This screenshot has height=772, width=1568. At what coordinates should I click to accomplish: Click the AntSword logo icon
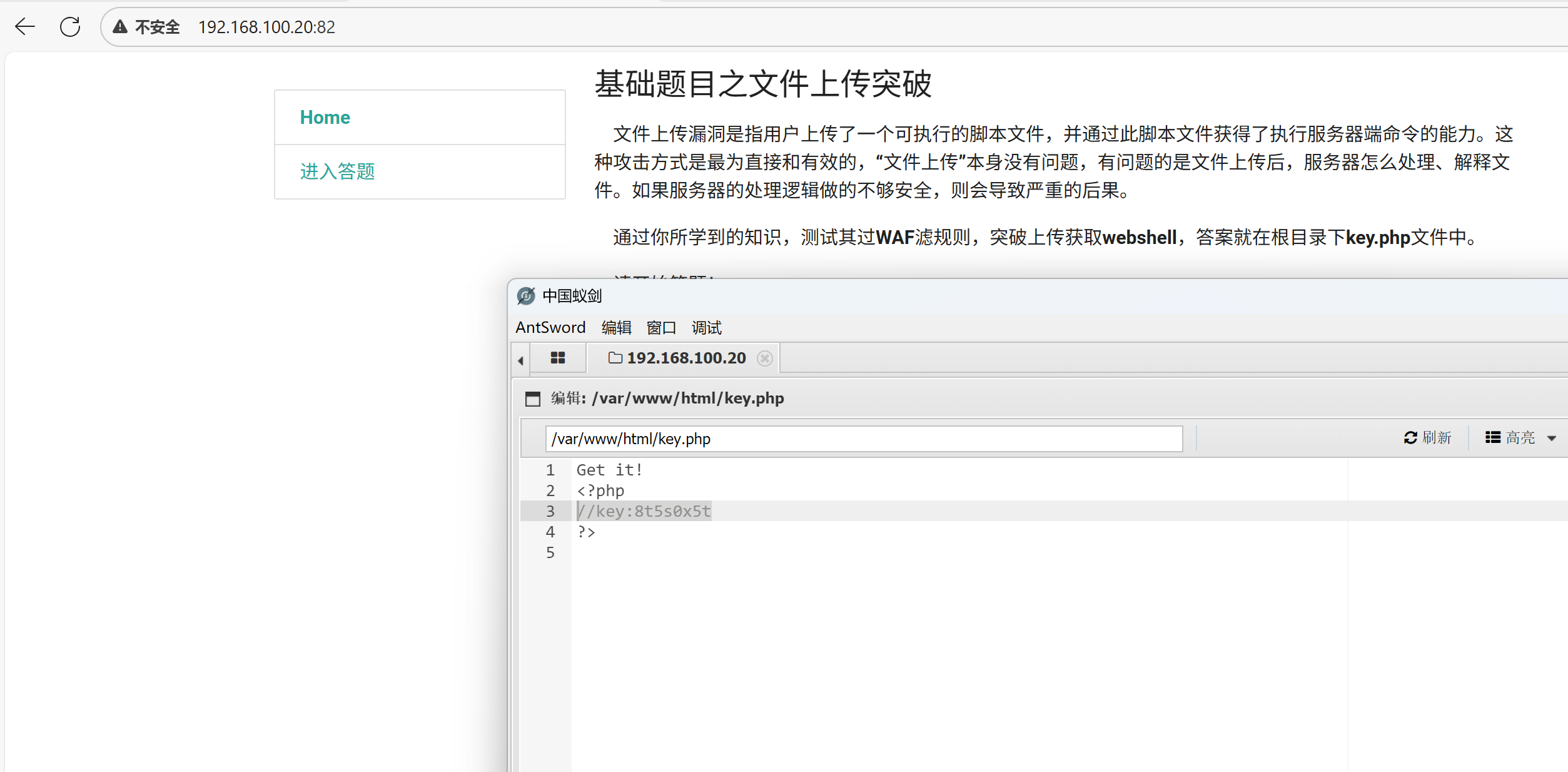(526, 296)
